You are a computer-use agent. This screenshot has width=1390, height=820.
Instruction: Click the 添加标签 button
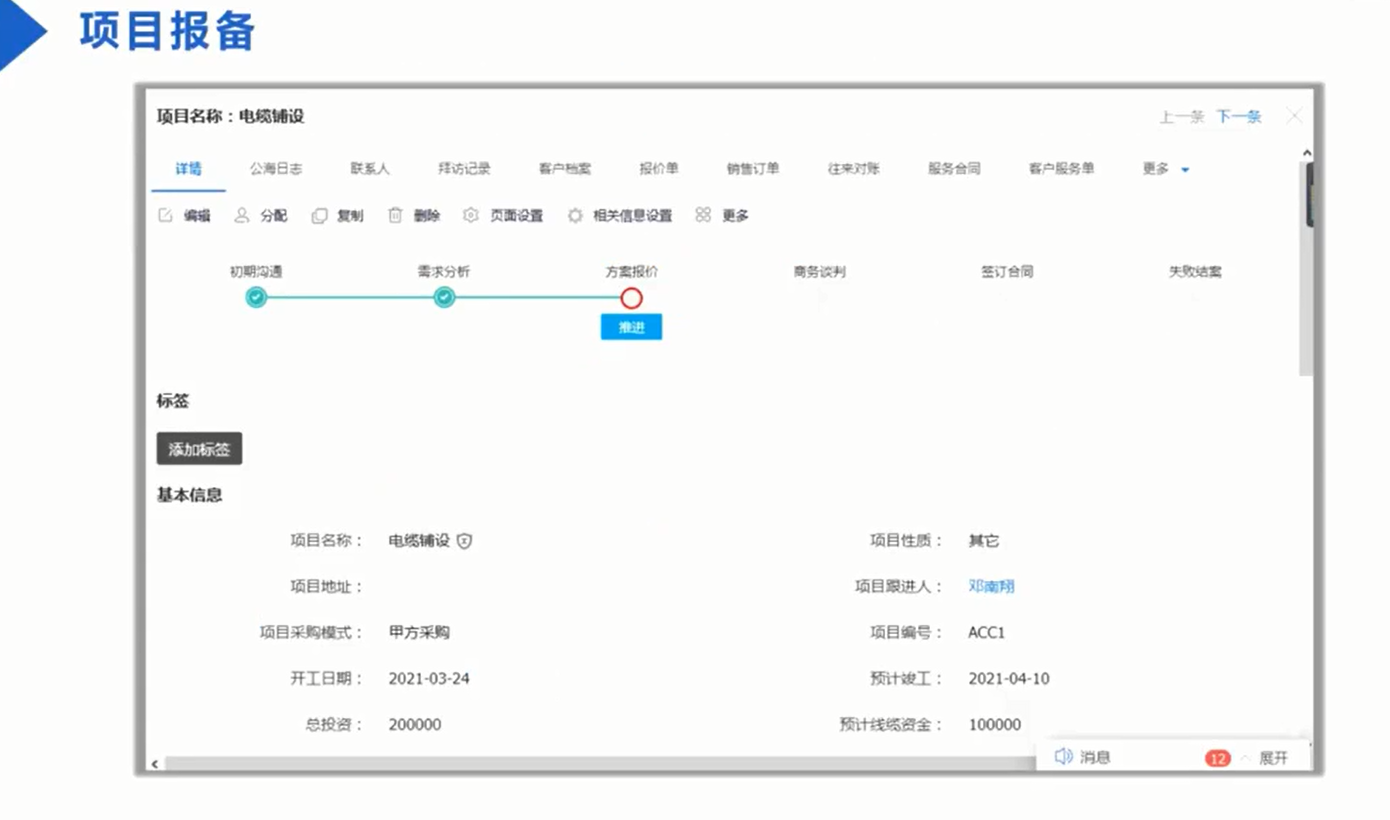(x=199, y=449)
